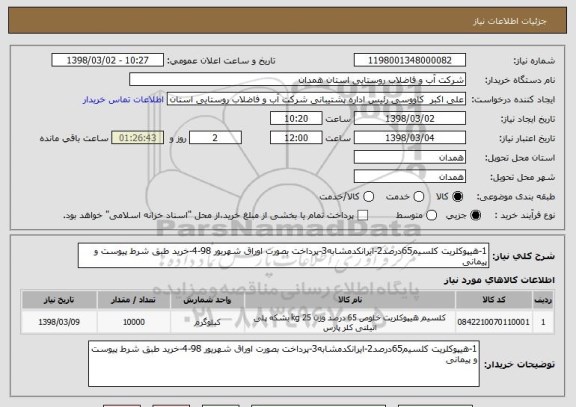This screenshot has width=576, height=407.
Task: Click the 12:00 validity time field
Action: 296,138
